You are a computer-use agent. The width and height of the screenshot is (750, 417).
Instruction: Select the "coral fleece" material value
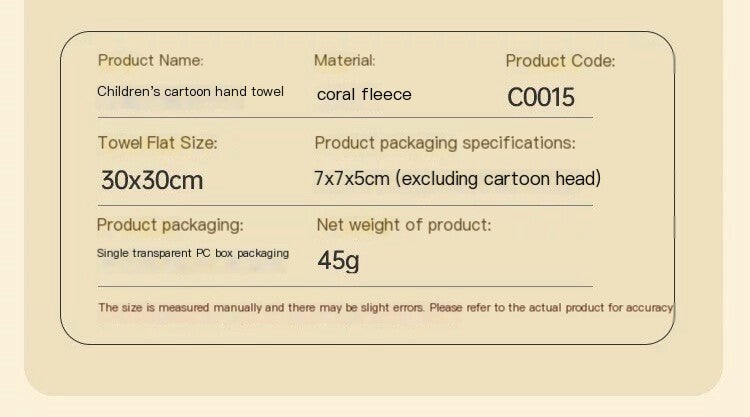[364, 95]
